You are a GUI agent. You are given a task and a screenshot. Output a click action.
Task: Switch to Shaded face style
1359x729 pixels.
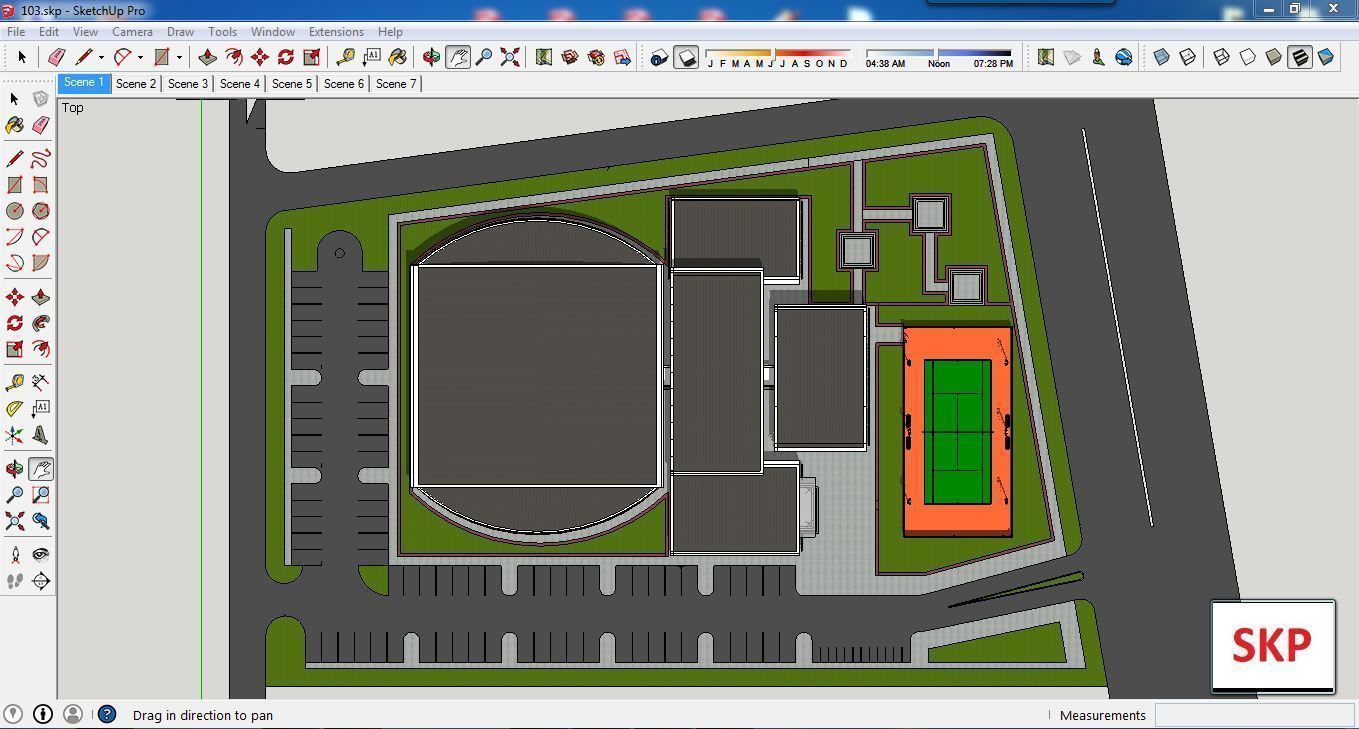[1274, 57]
